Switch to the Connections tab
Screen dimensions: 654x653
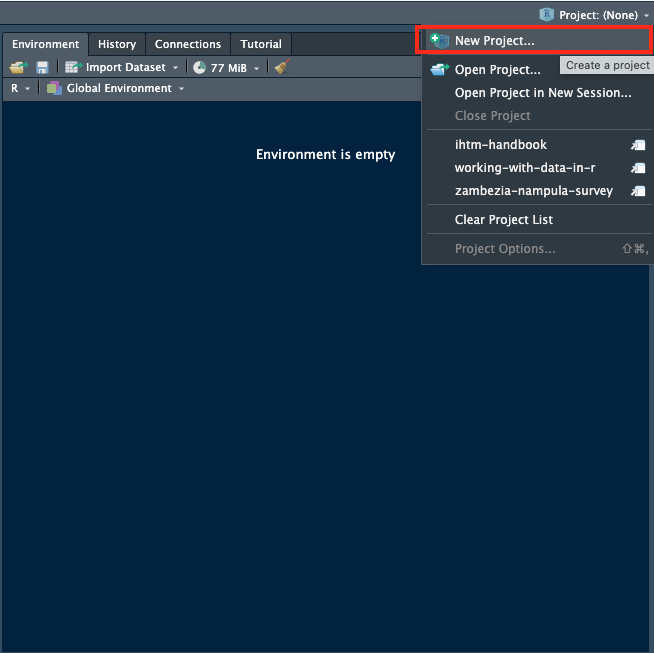(187, 44)
